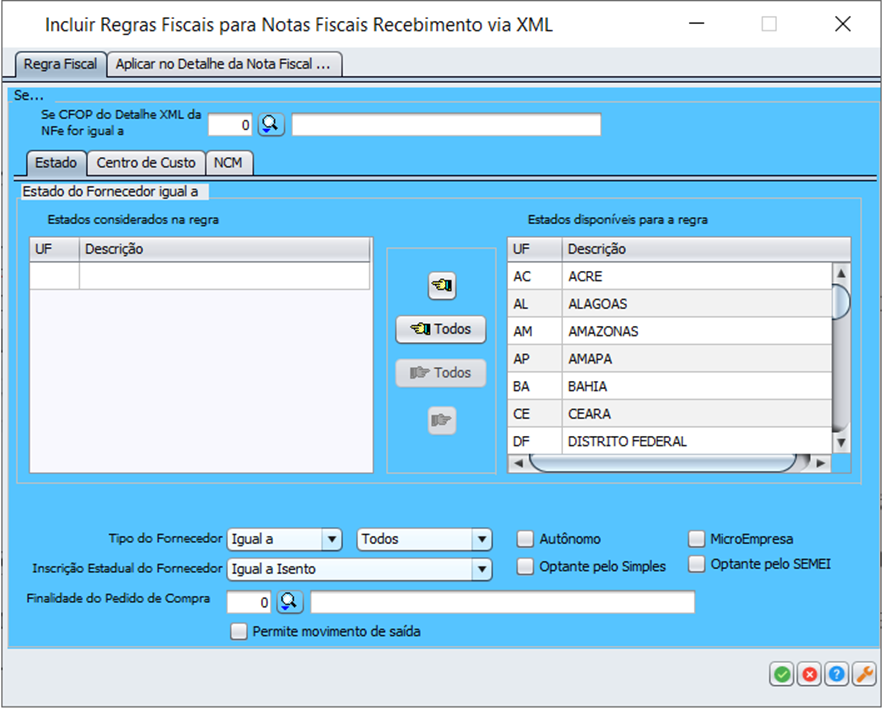Open help with the blue question icon

[x=835, y=675]
